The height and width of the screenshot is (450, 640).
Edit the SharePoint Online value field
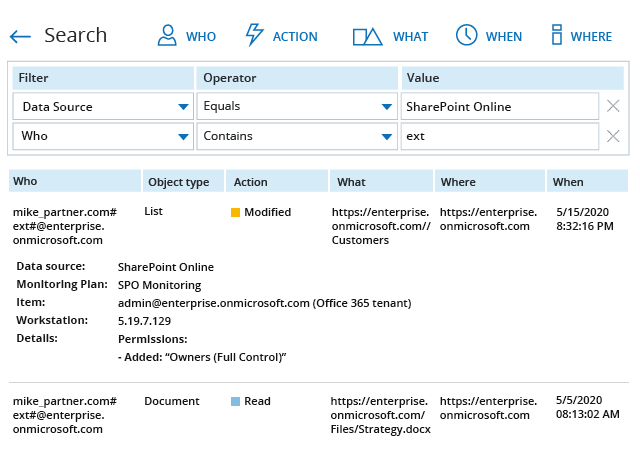click(x=500, y=107)
